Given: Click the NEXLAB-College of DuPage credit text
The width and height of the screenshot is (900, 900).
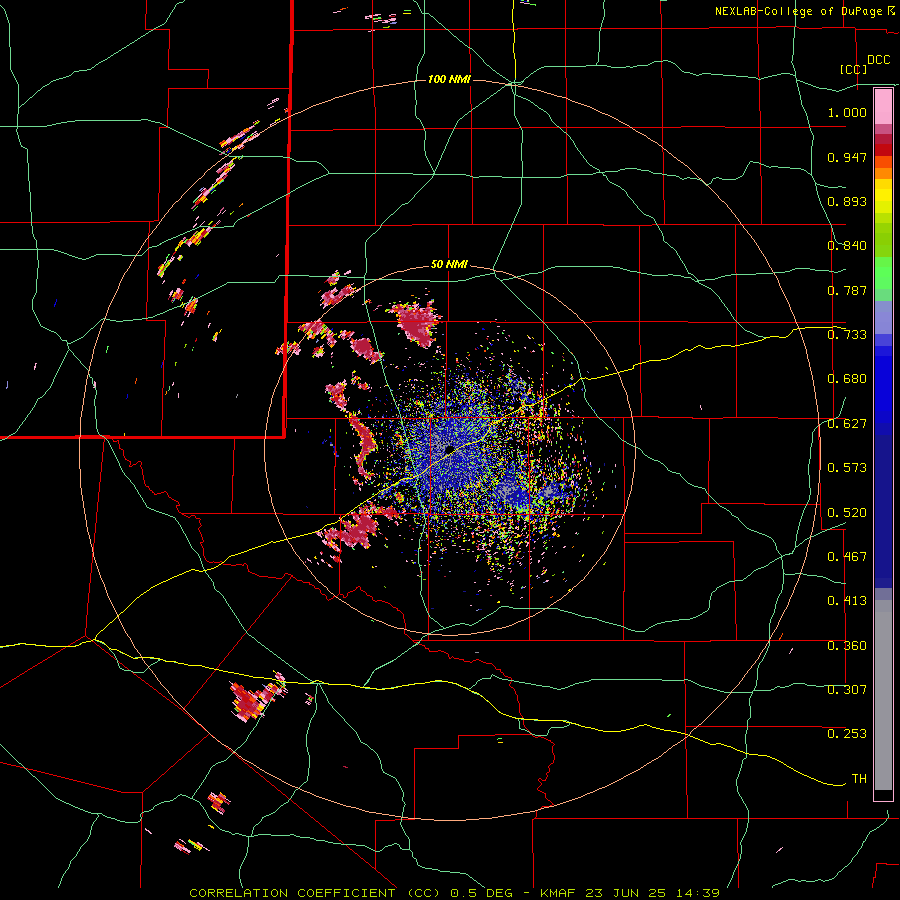Looking at the screenshot, I should pyautogui.click(x=798, y=11).
